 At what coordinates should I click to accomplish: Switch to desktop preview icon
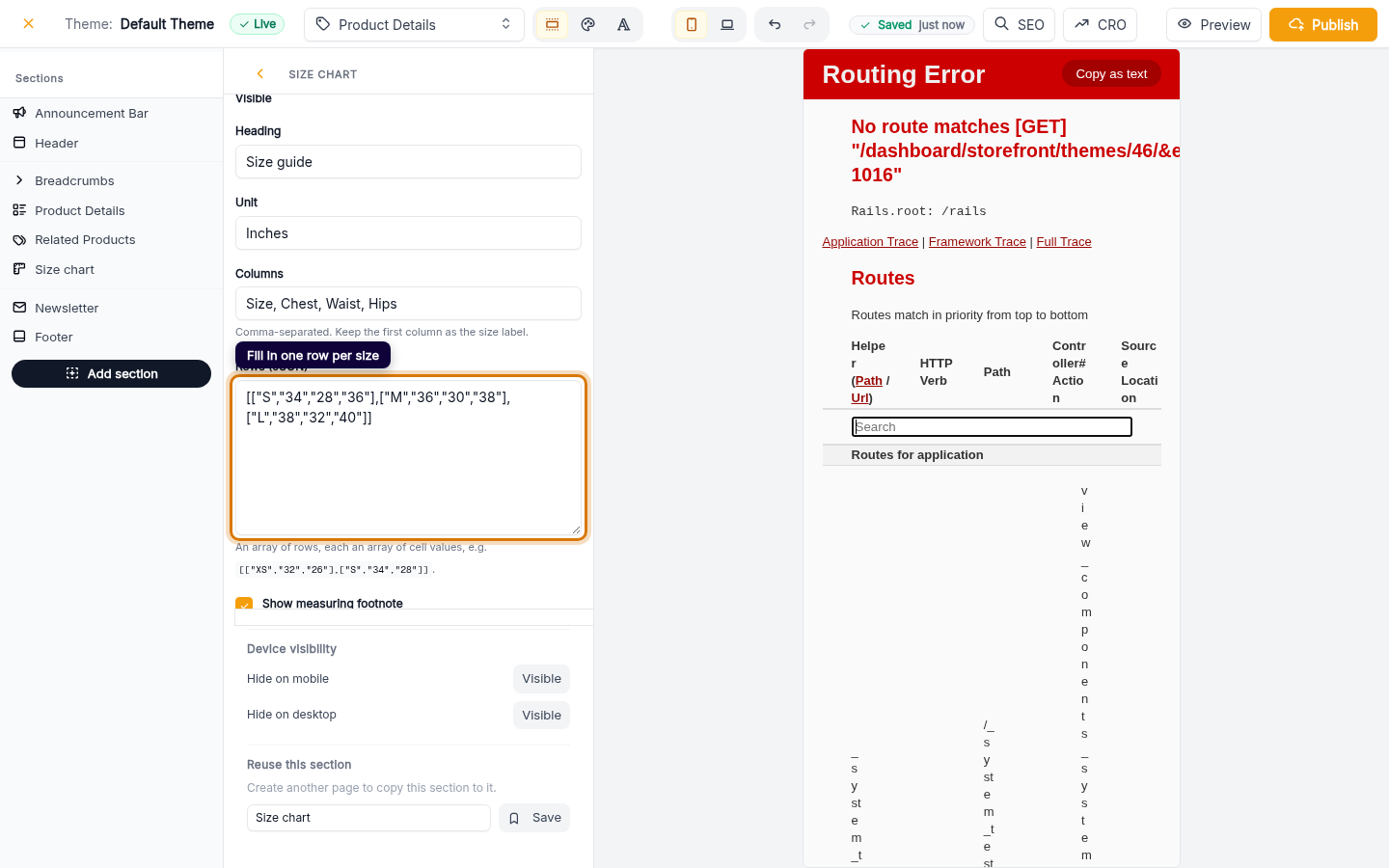[727, 24]
